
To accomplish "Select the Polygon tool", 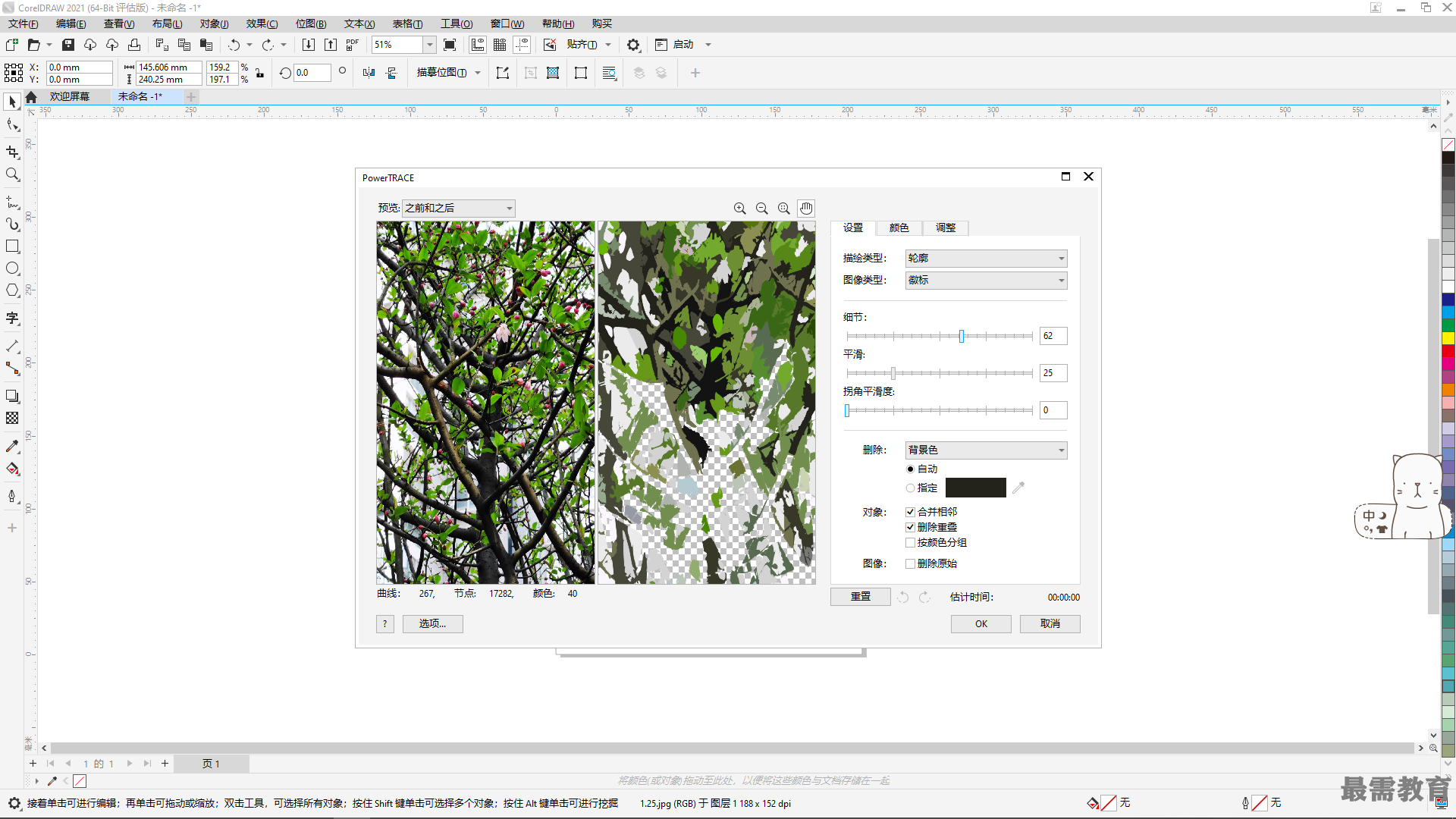I will tap(12, 290).
